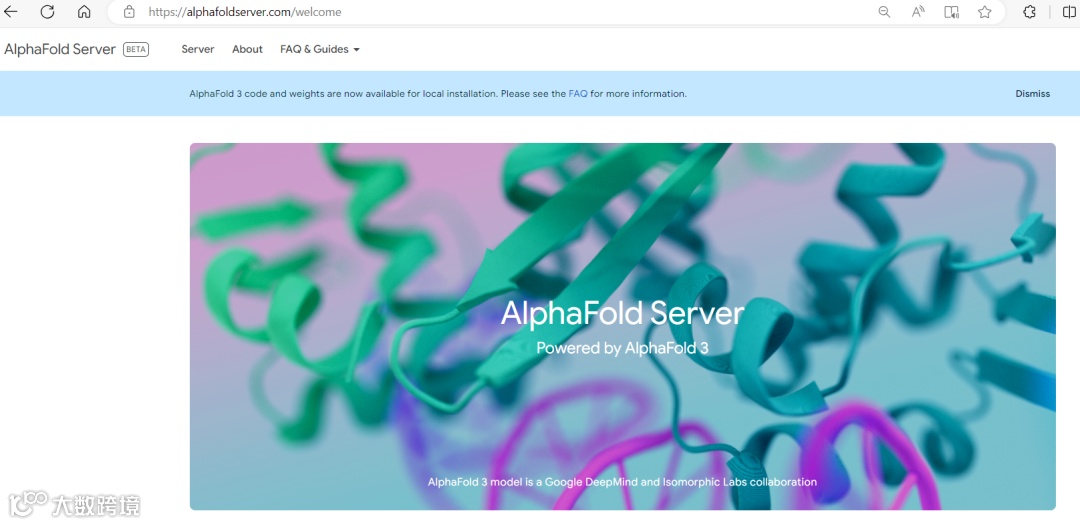Click the banner text about code and weights
This screenshot has width=1080, height=525.
(438, 94)
